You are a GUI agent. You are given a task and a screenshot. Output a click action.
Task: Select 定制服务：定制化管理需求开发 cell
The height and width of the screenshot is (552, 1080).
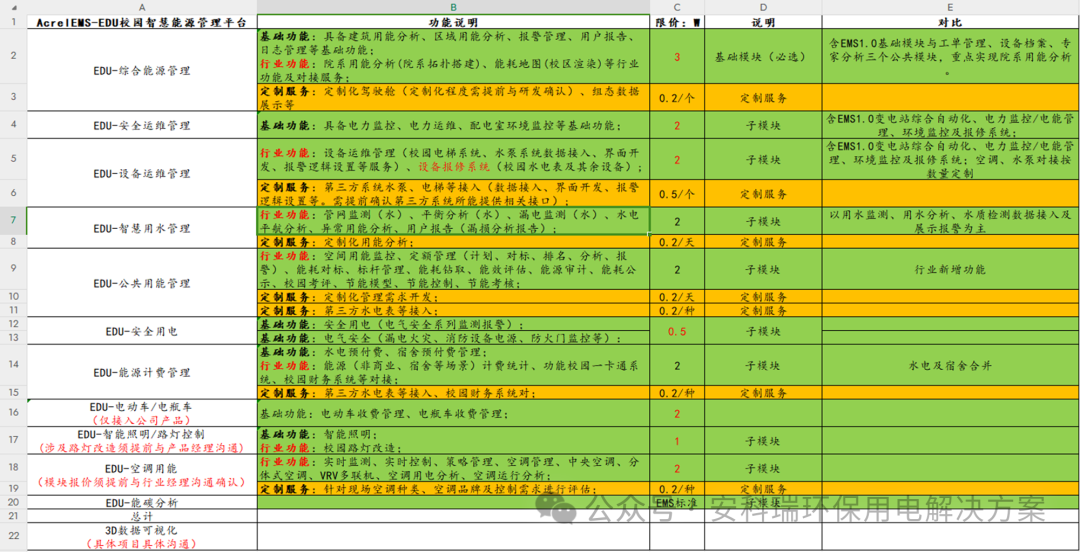tap(453, 297)
